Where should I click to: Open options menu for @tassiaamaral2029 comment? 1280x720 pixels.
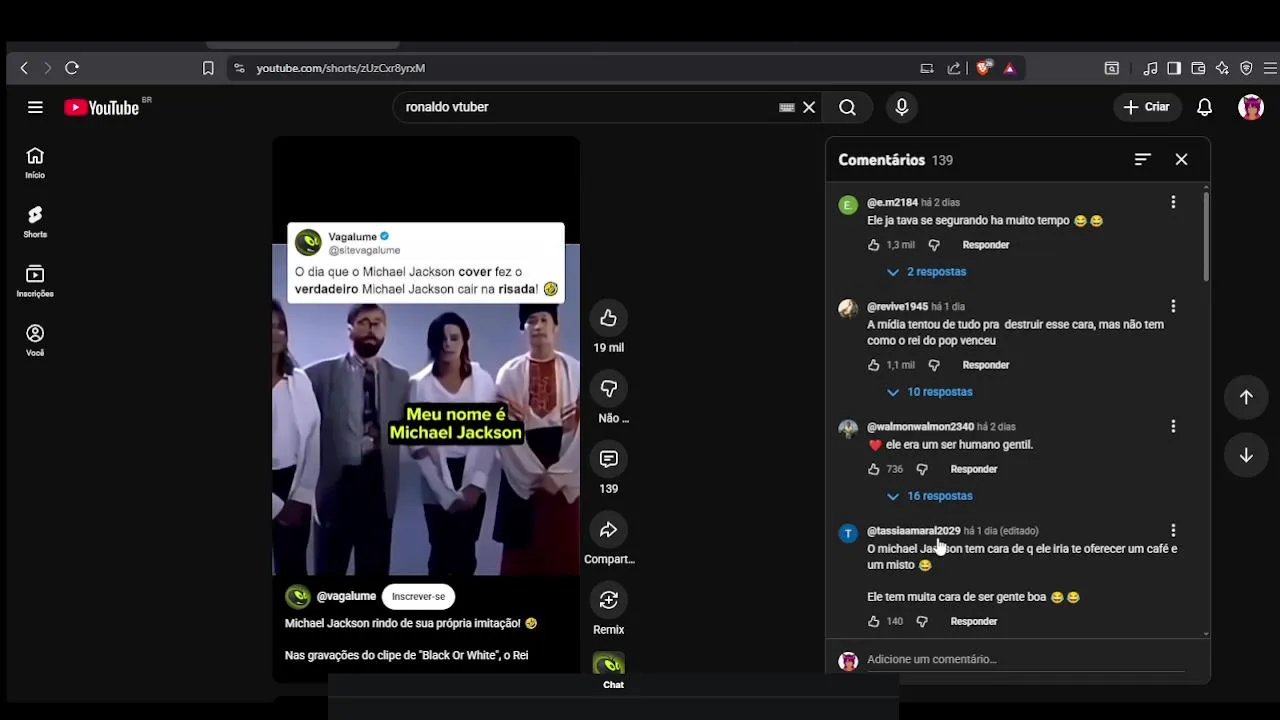1173,530
